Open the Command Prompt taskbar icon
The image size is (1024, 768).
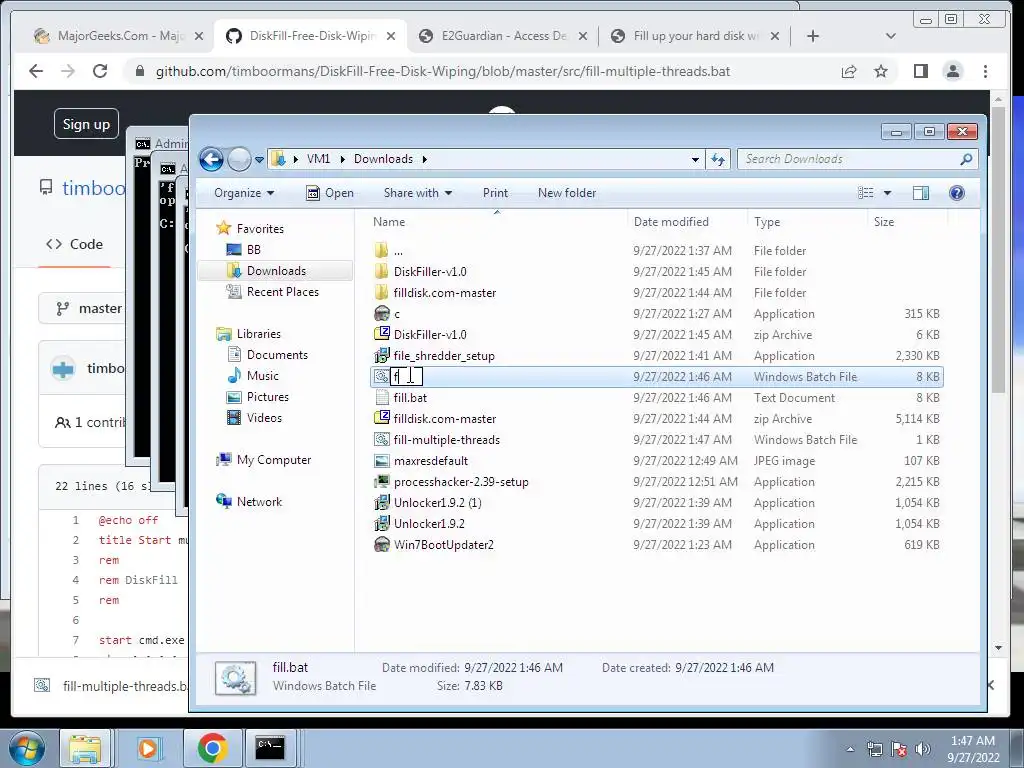tap(270, 748)
